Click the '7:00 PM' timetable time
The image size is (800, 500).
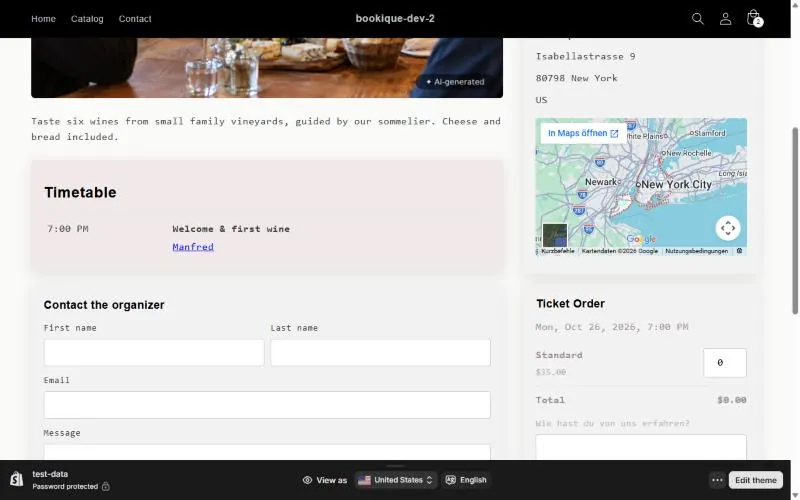(x=68, y=229)
